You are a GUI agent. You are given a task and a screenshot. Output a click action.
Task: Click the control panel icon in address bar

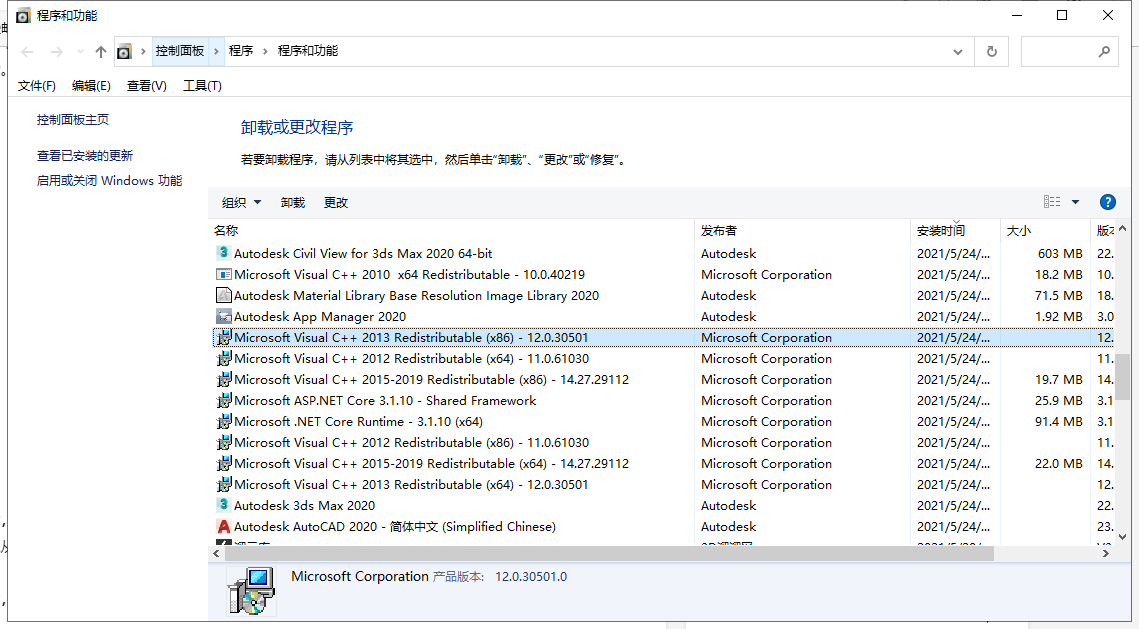[x=124, y=52]
